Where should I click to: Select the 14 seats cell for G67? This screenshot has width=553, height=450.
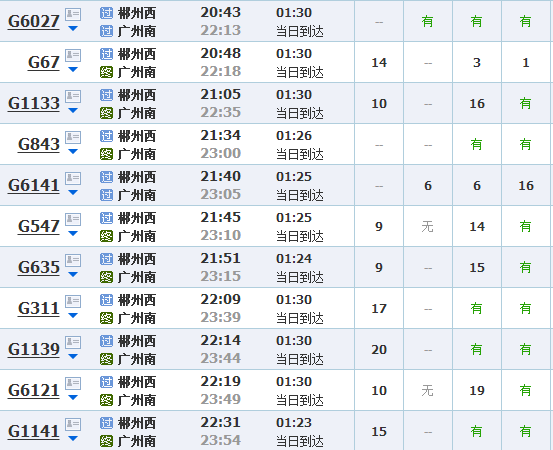point(379,62)
